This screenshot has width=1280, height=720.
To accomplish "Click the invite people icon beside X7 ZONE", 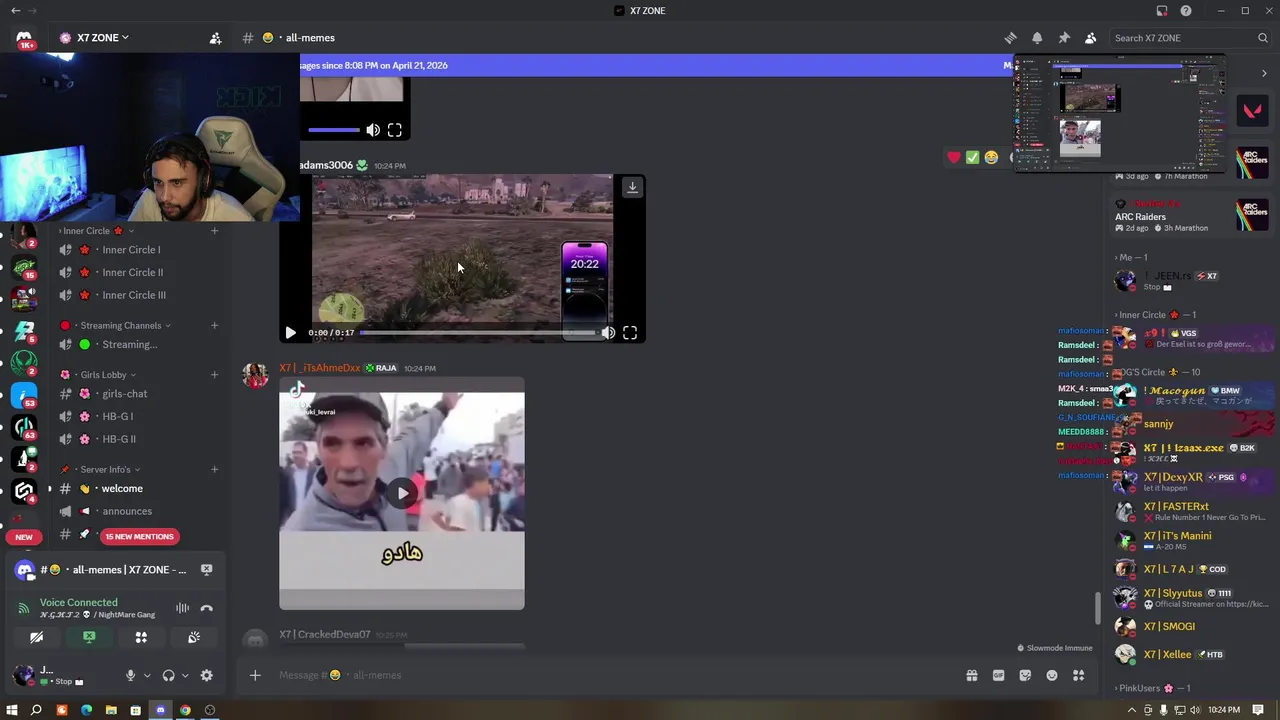I will point(215,38).
